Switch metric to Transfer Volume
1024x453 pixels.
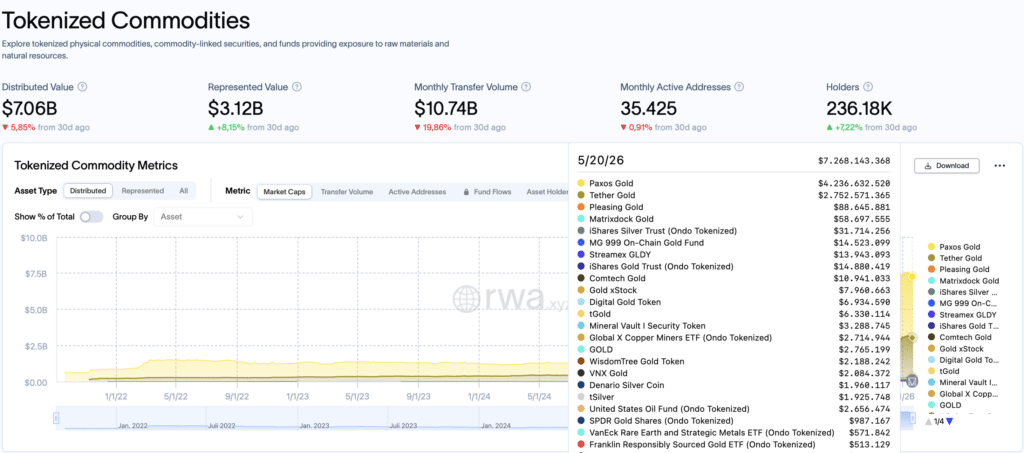click(347, 192)
